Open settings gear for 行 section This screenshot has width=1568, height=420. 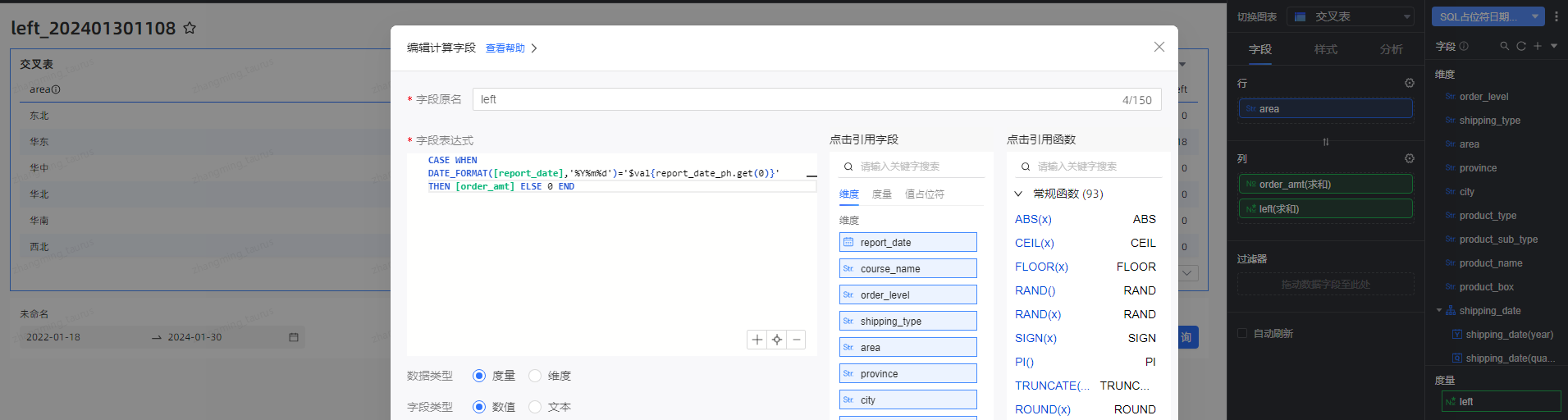pos(1409,83)
